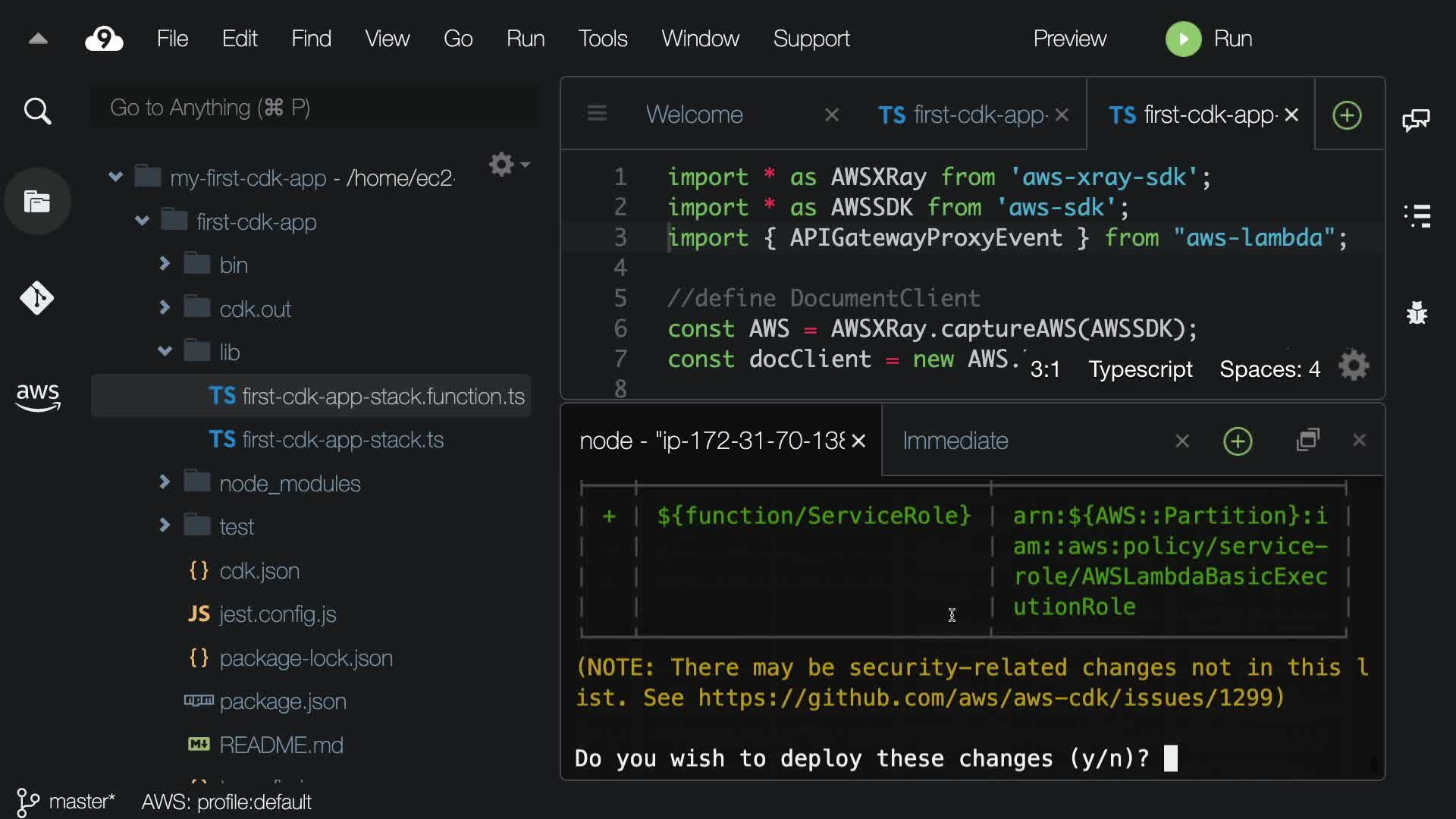Open the editor preferences gear in the status bar
Viewport: 1456px width, 819px height.
click(x=1354, y=367)
